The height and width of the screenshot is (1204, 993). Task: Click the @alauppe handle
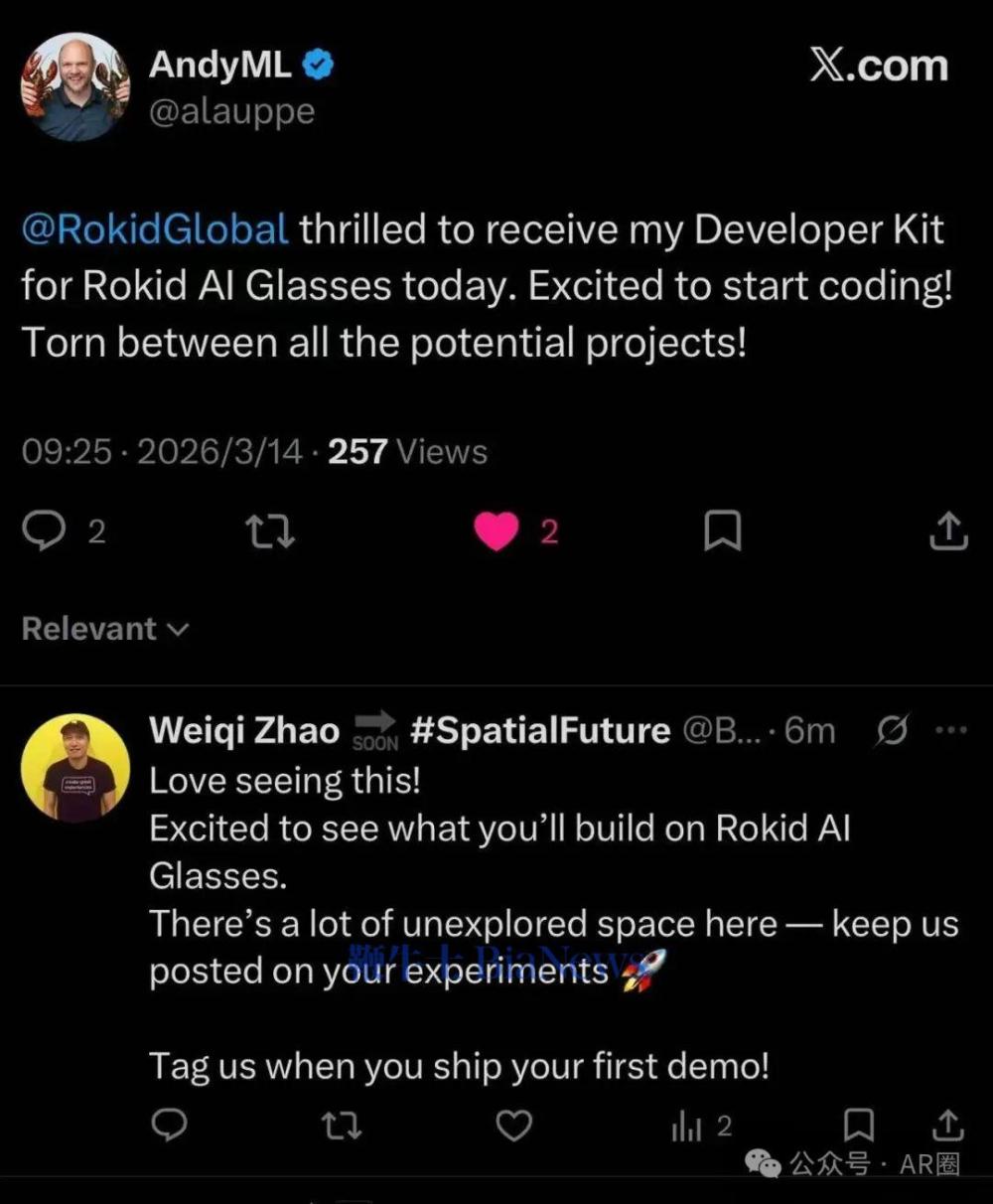point(231,111)
